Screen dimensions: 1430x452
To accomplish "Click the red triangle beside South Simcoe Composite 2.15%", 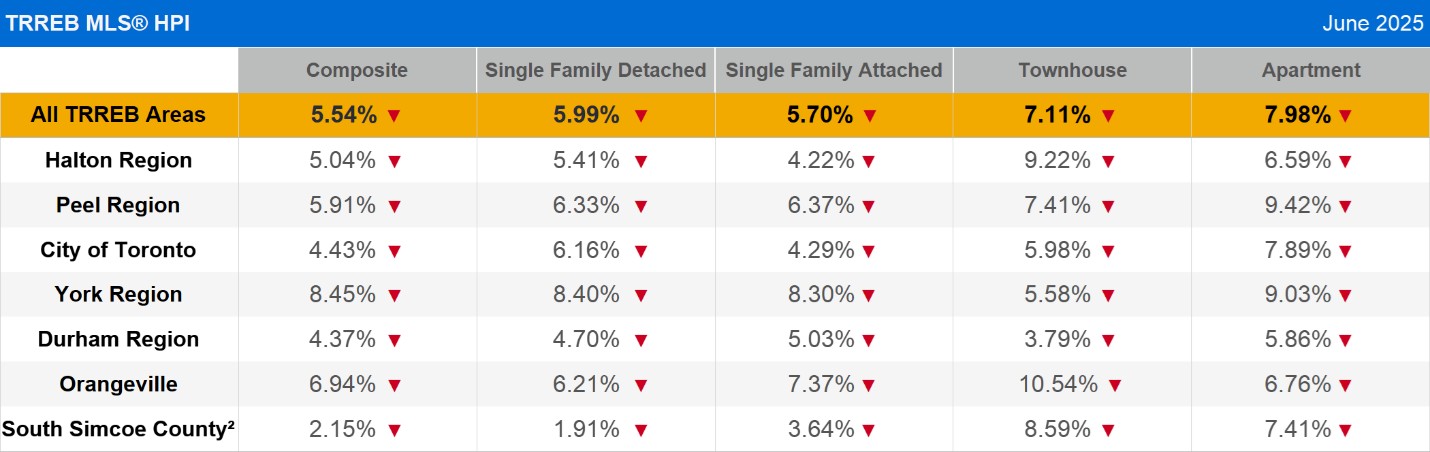I will click(394, 430).
